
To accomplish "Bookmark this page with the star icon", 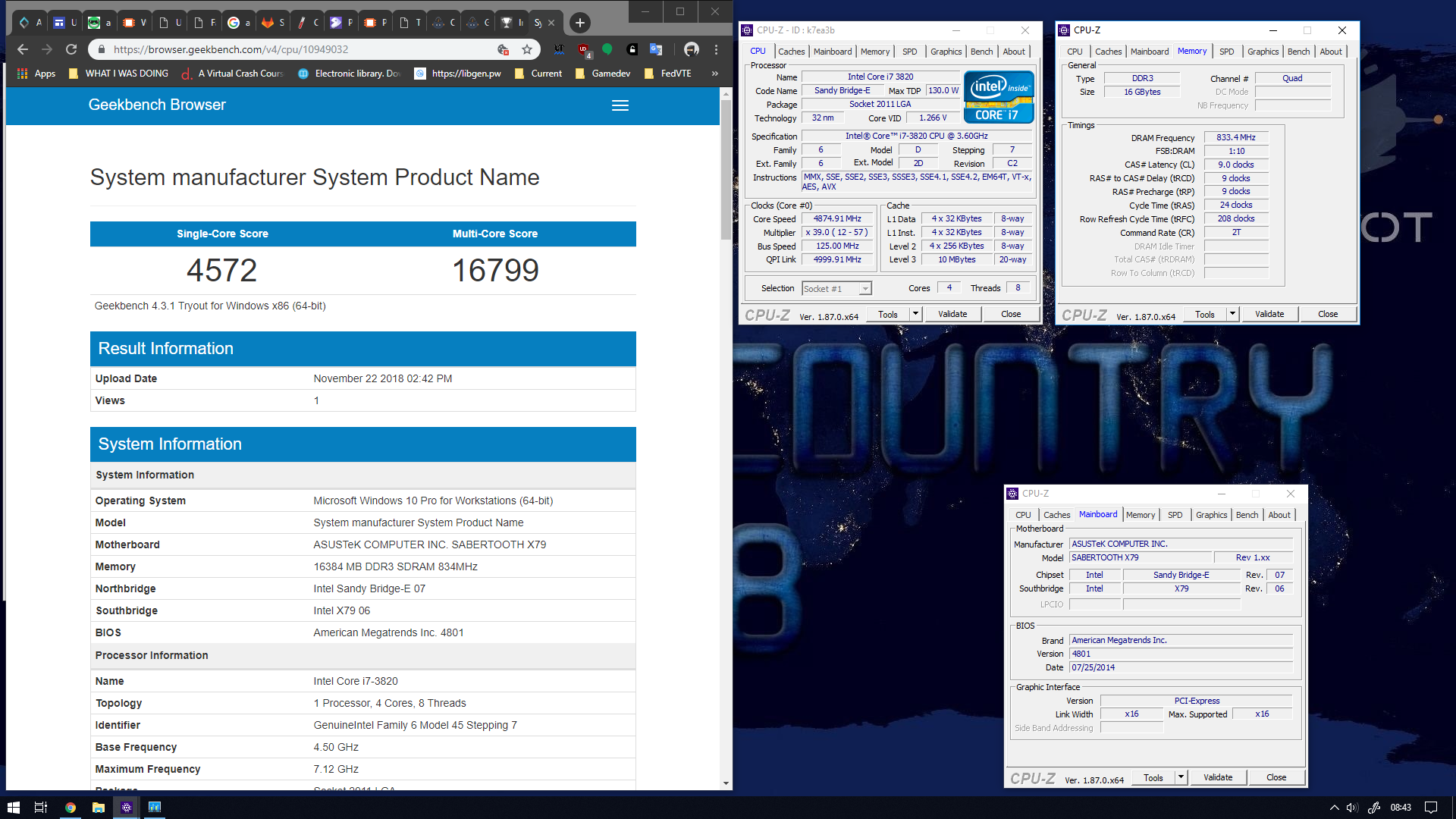I will [527, 49].
